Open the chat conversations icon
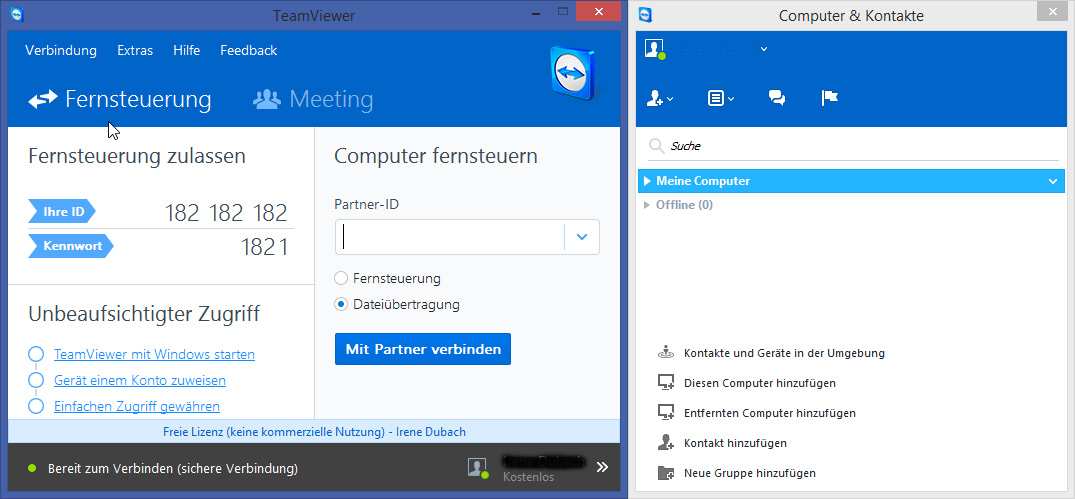 [x=777, y=99]
